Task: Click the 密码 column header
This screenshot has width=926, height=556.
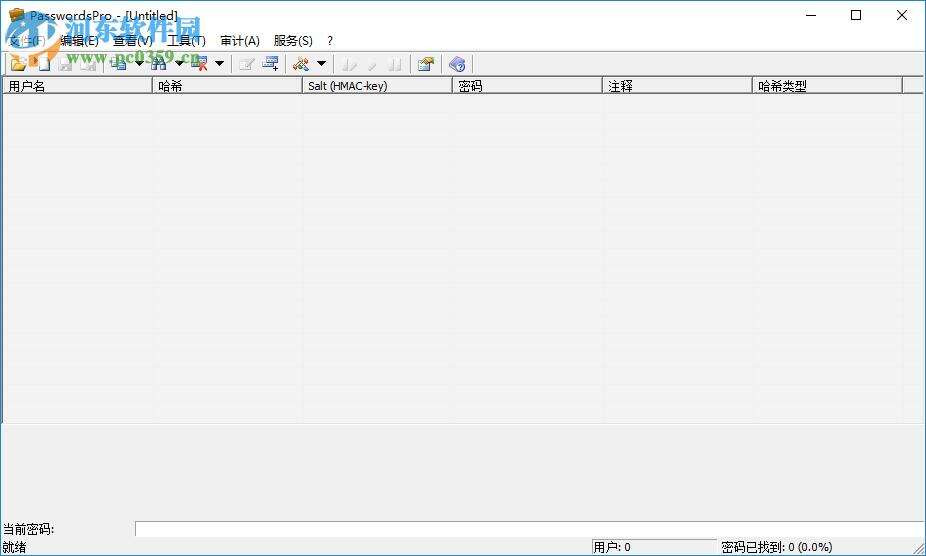Action: tap(527, 86)
